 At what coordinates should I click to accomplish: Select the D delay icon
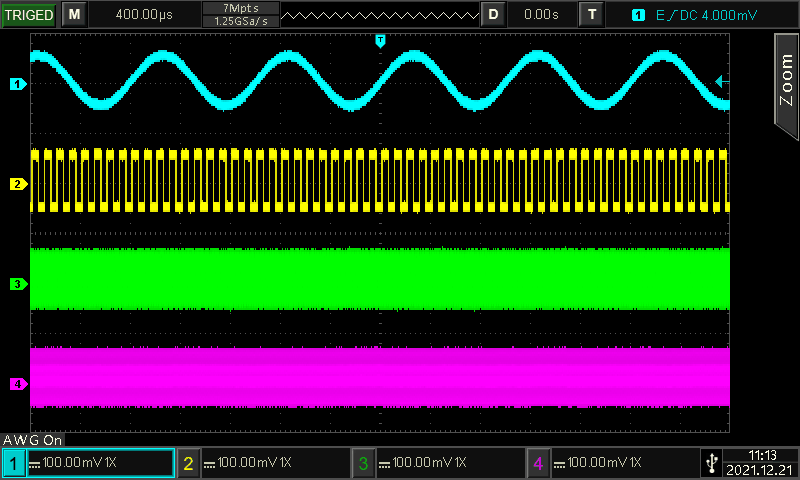tap(492, 14)
